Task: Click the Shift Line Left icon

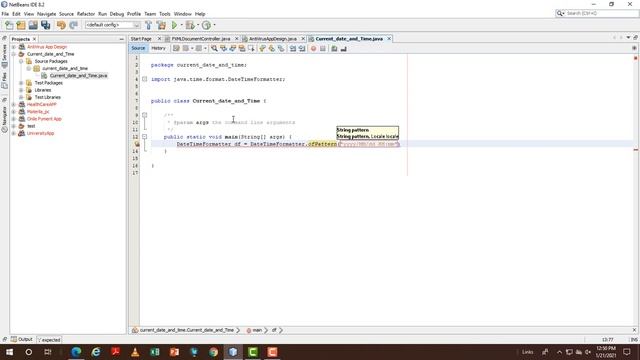Action: [293, 49]
